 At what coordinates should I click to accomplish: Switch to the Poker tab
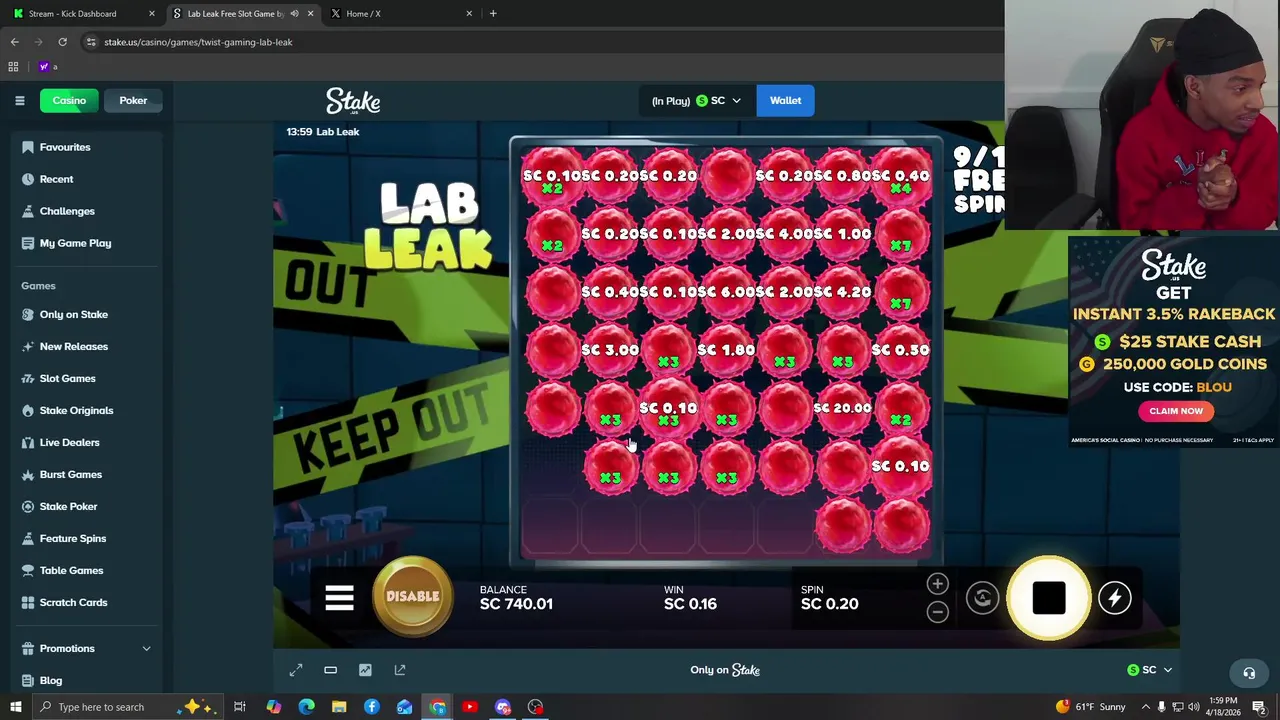pos(133,100)
